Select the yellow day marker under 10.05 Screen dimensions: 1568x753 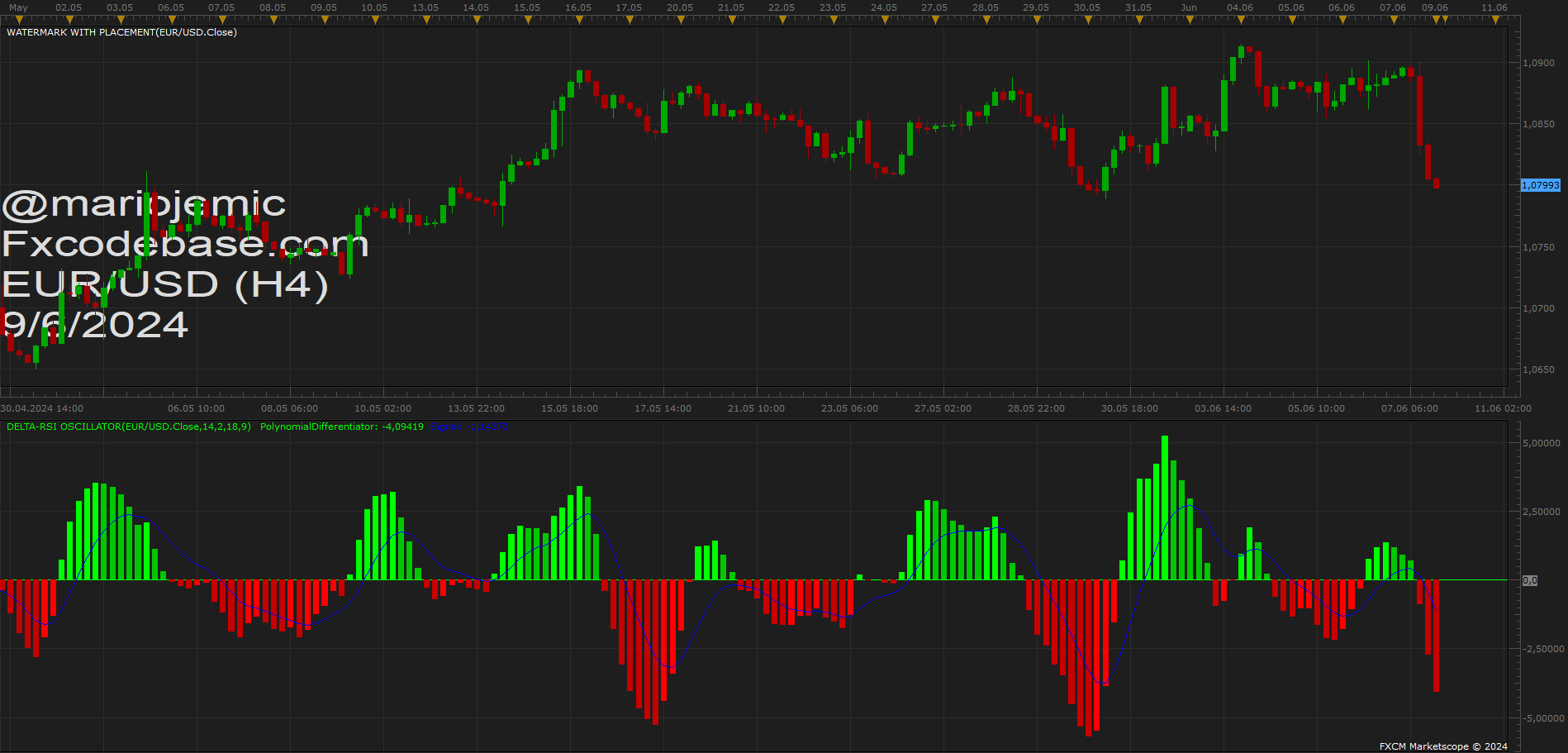coord(375,20)
